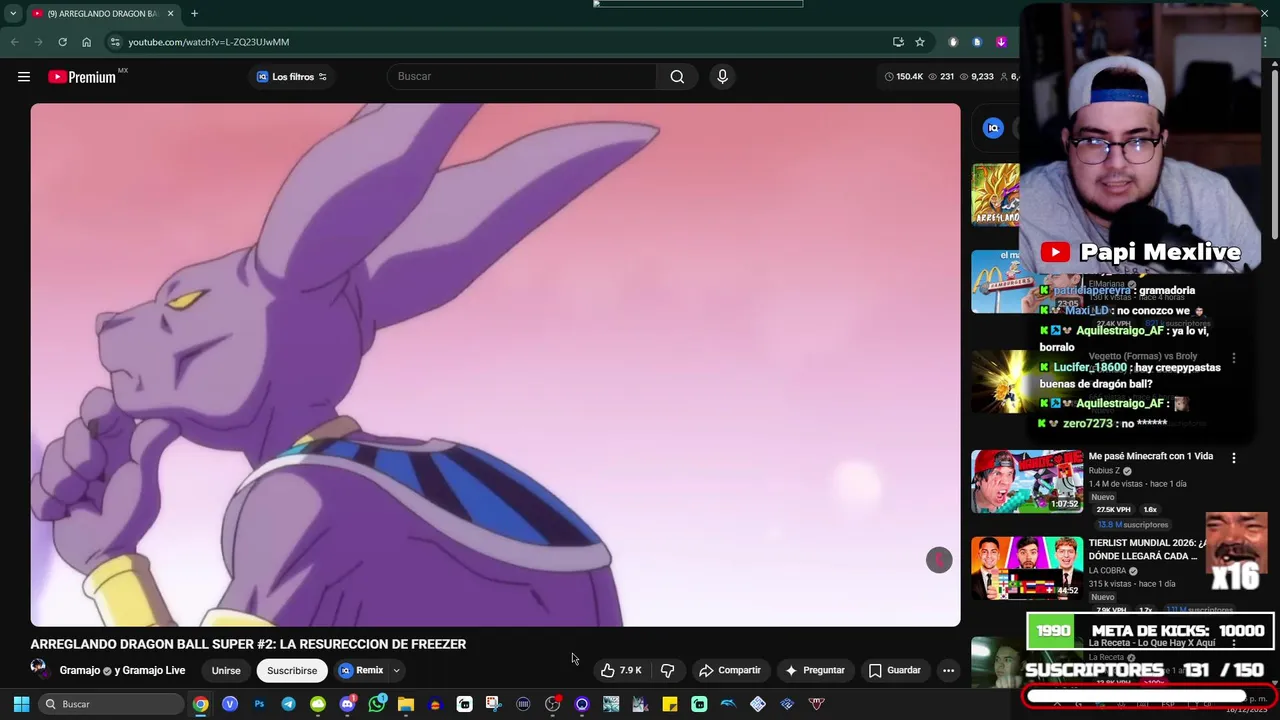Open the Gramajo y Gramajo Live channel link
Image resolution: width=1280 pixels, height=720 pixels.
(122, 671)
